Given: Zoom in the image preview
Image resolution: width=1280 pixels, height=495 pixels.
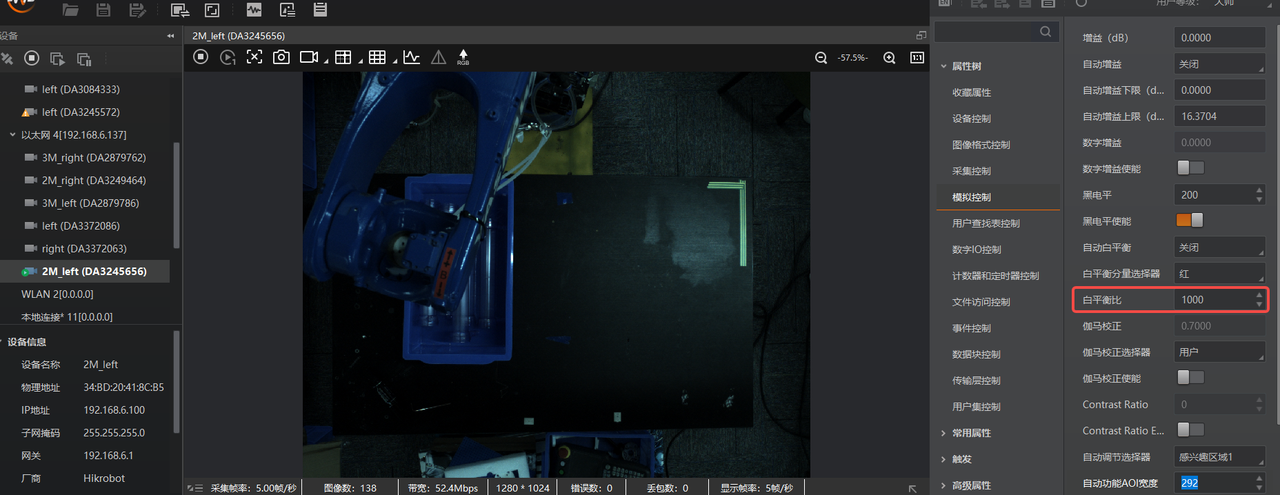Looking at the screenshot, I should pyautogui.click(x=889, y=58).
